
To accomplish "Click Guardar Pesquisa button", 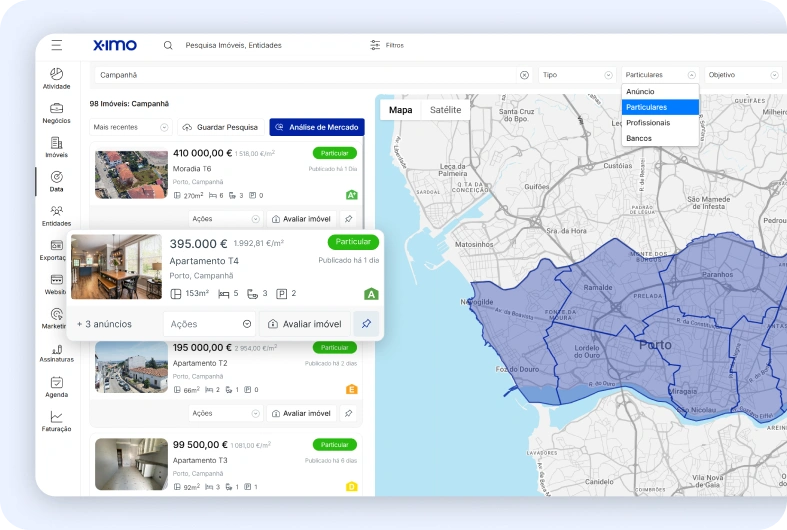I will click(x=221, y=127).
